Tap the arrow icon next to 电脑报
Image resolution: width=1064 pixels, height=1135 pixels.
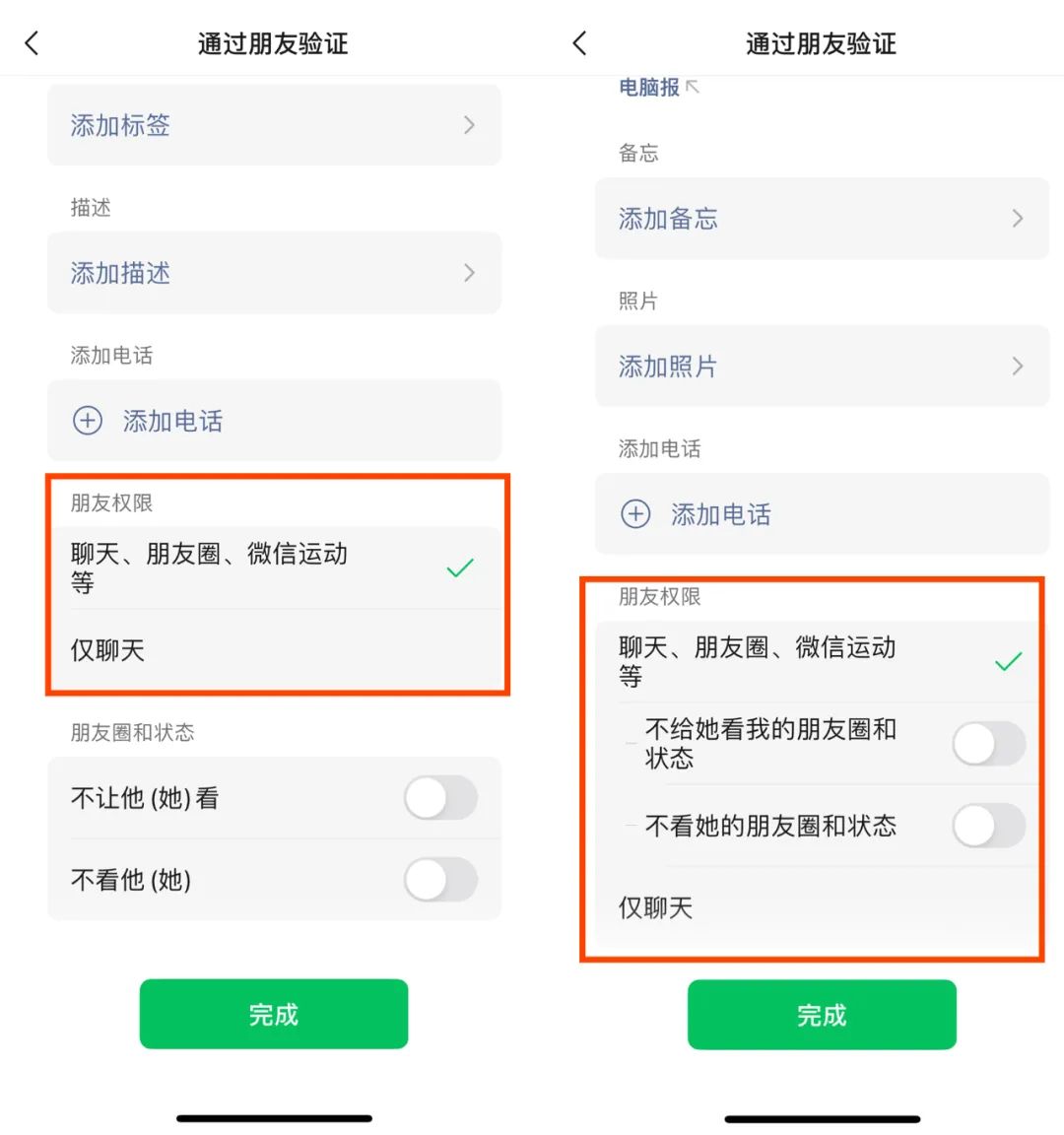tap(693, 87)
